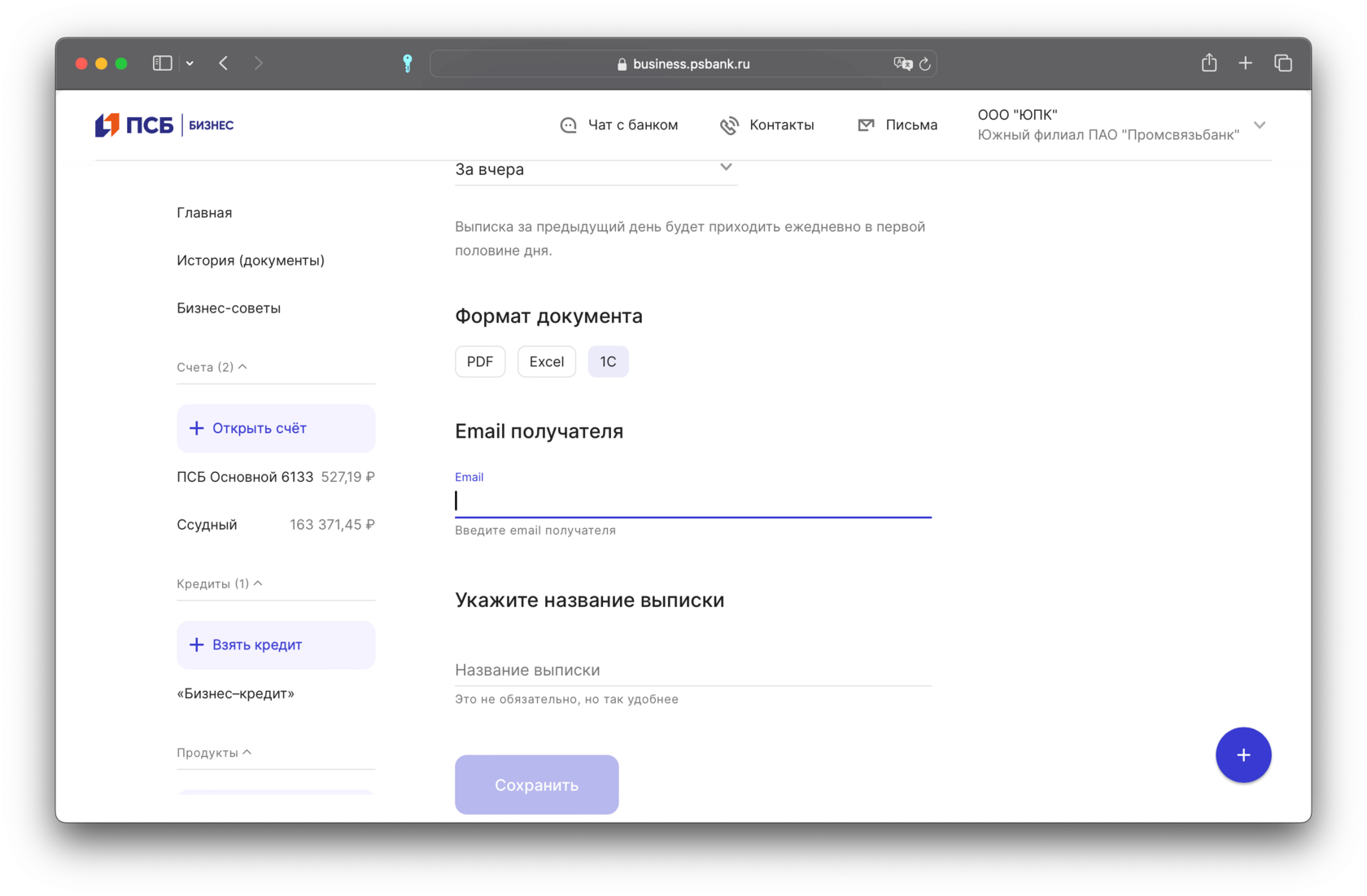Open the Safari sidebar toggle icon

pos(162,63)
